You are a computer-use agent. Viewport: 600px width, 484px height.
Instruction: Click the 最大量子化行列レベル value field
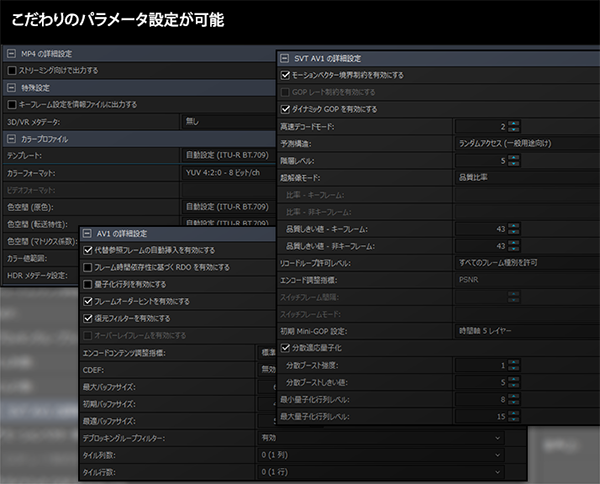tap(481, 416)
